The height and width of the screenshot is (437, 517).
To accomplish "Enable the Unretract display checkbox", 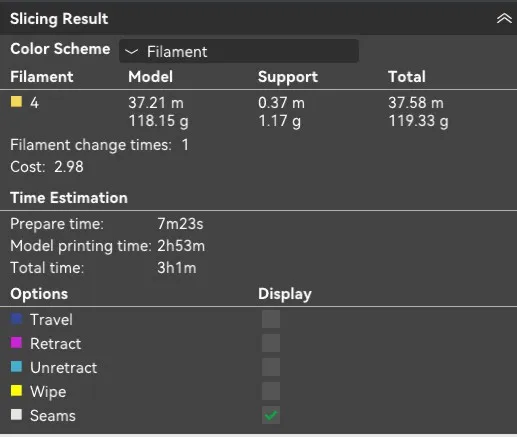I will point(271,367).
